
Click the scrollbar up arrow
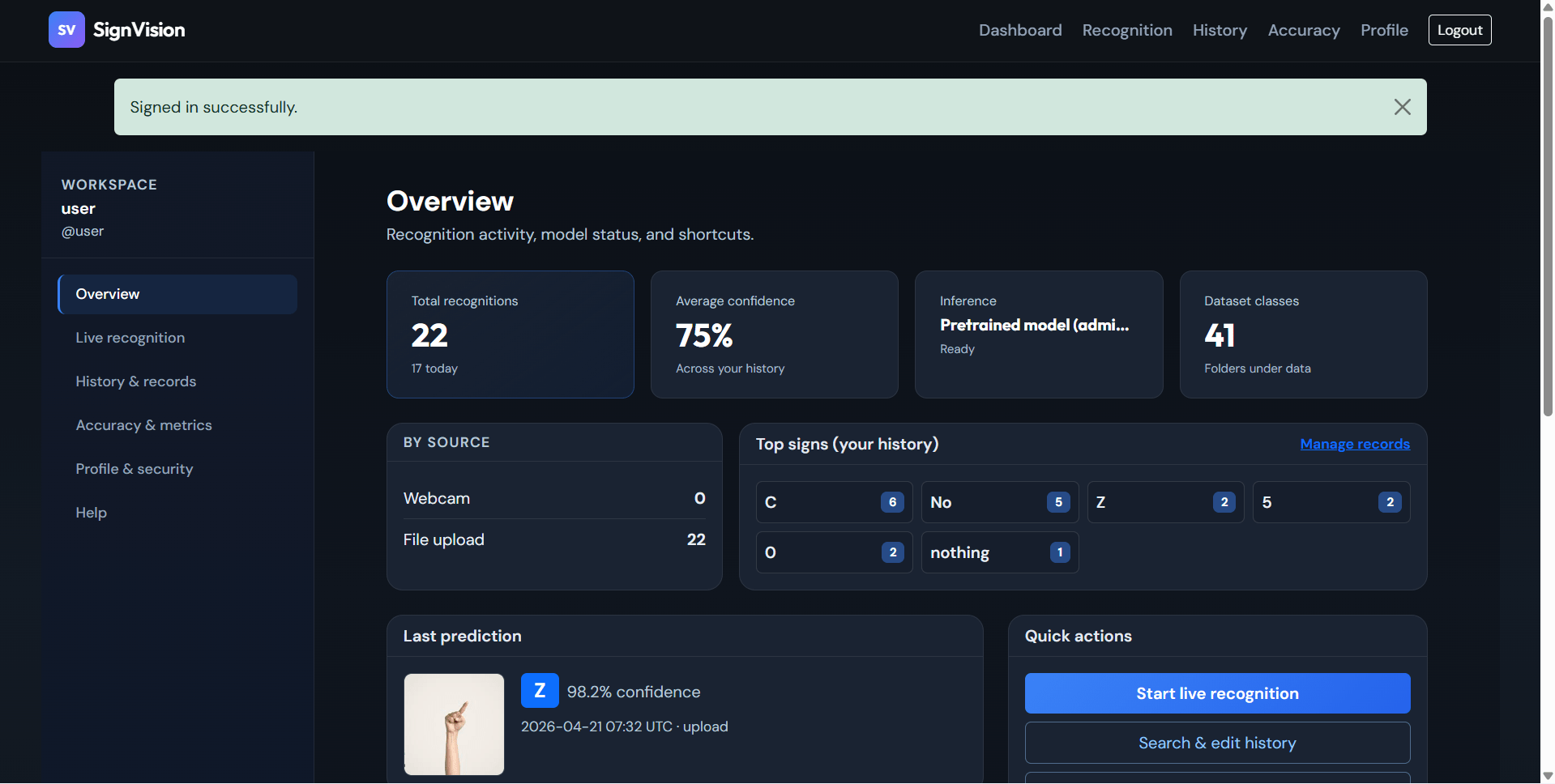point(1548,7)
